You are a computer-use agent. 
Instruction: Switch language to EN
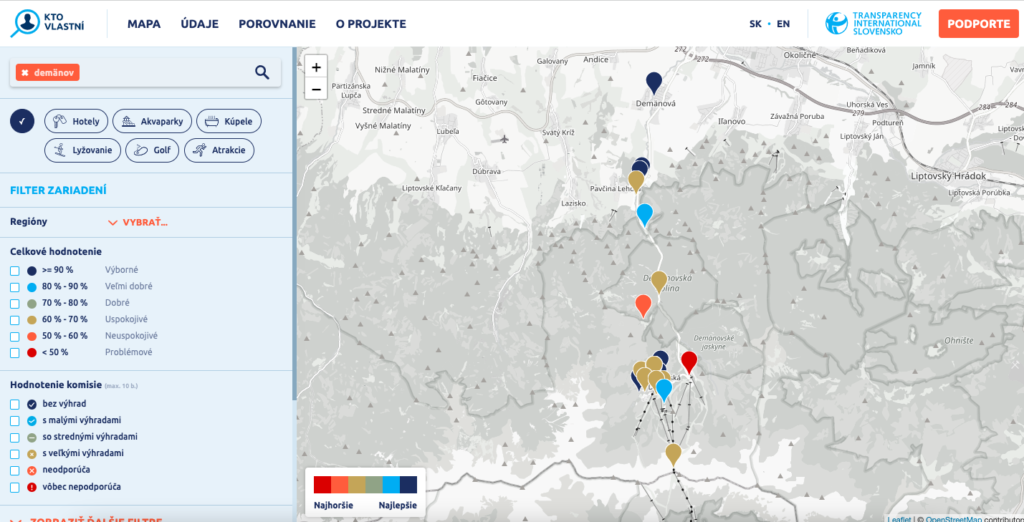click(x=783, y=24)
